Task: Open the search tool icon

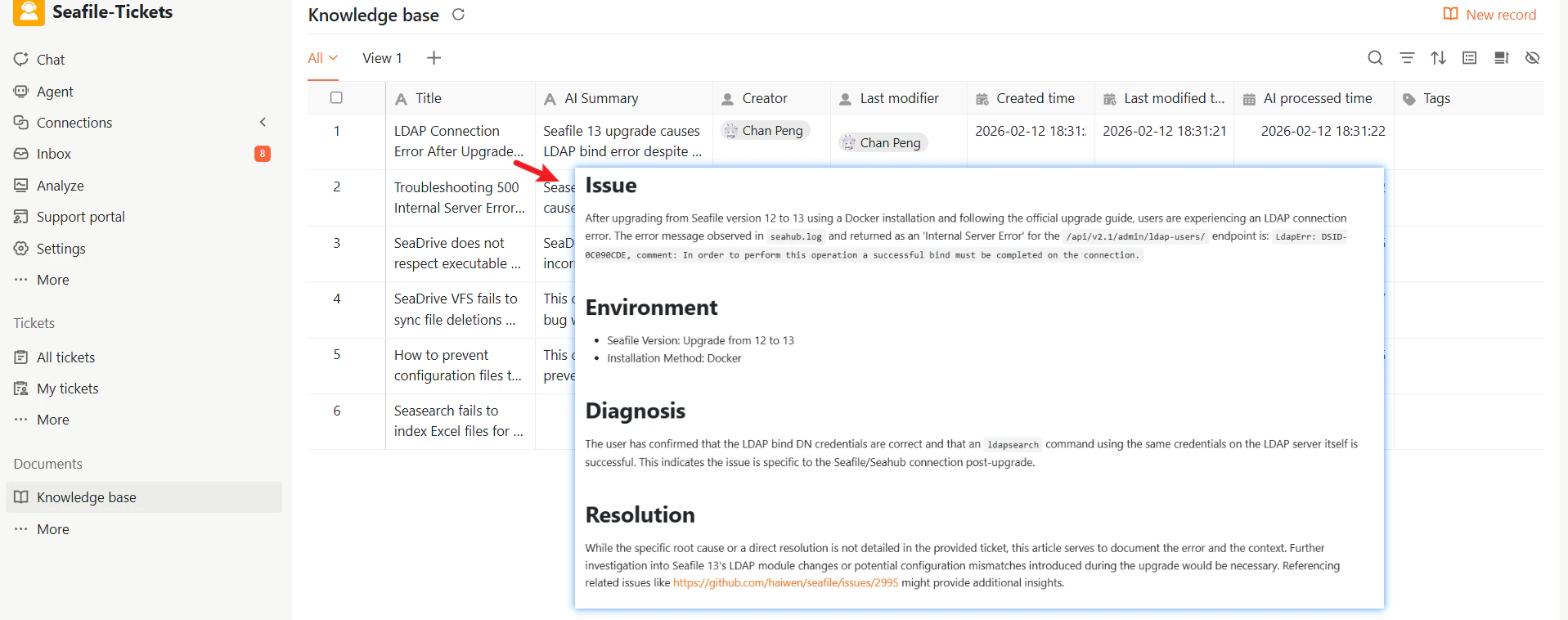Action: (x=1376, y=57)
